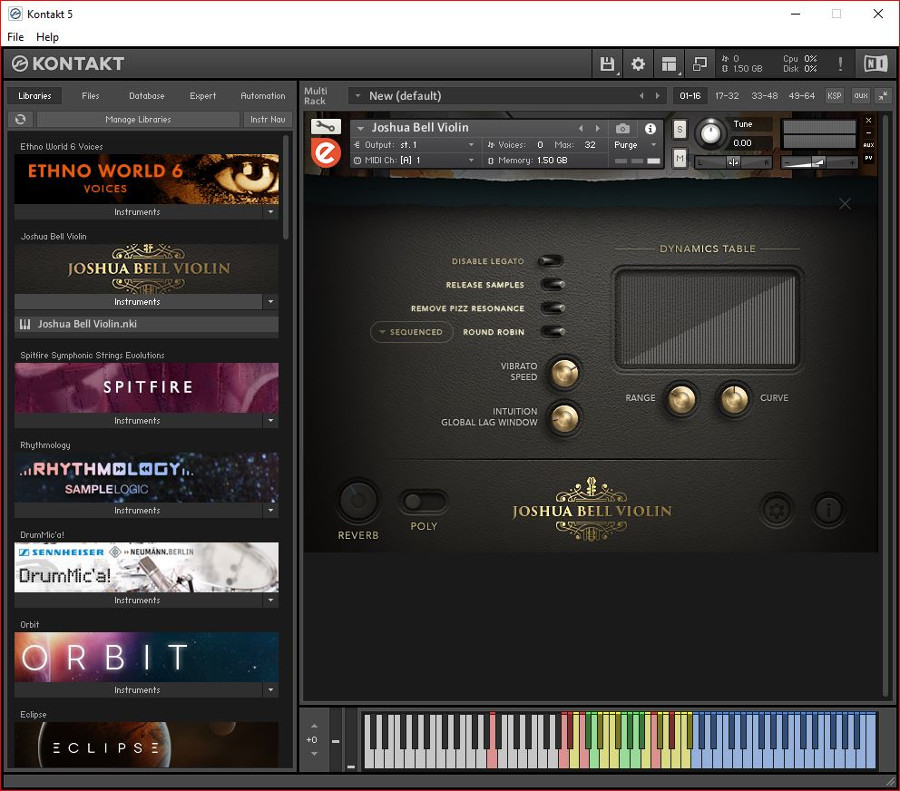Open the Sequenced round robin dropdown
900x791 pixels.
[x=411, y=332]
